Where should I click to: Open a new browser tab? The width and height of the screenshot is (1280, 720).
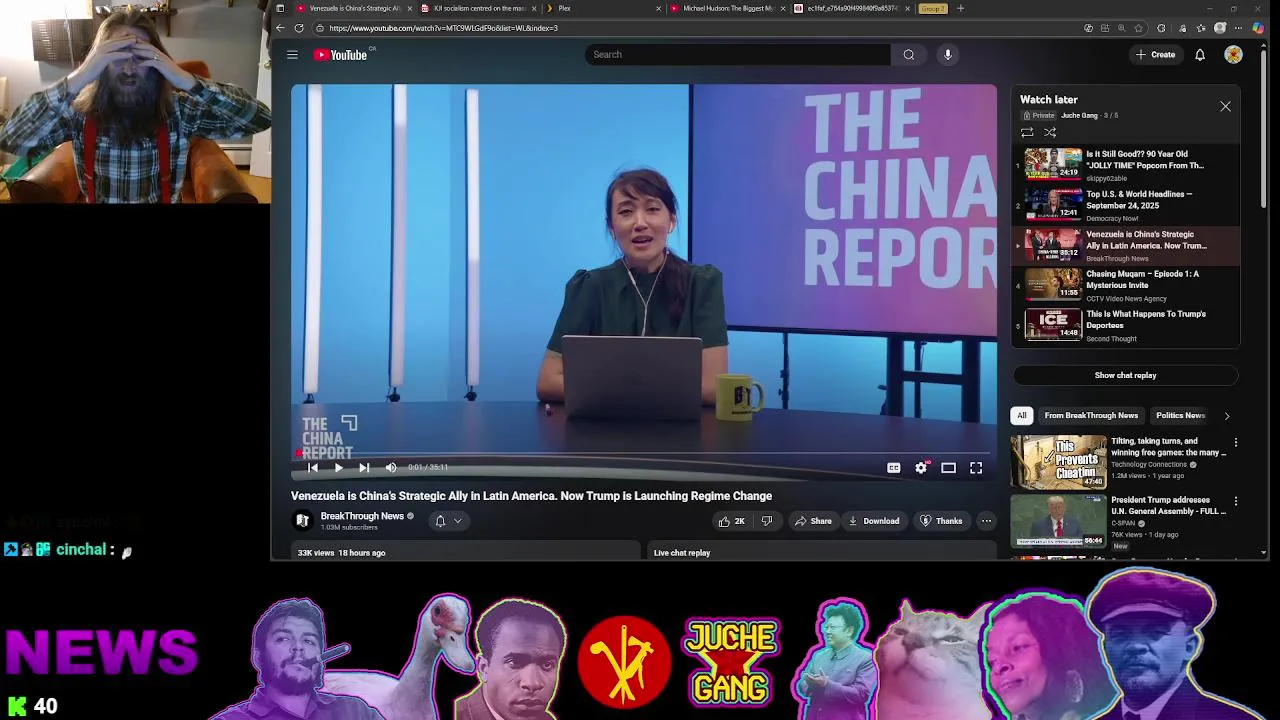coord(960,8)
